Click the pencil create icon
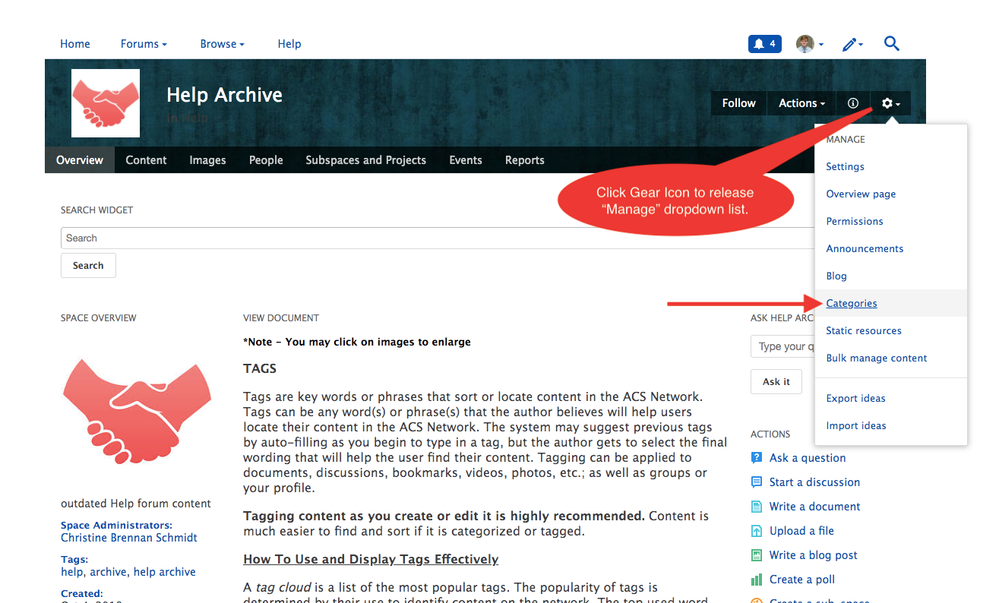The height and width of the screenshot is (603, 999). pos(850,44)
